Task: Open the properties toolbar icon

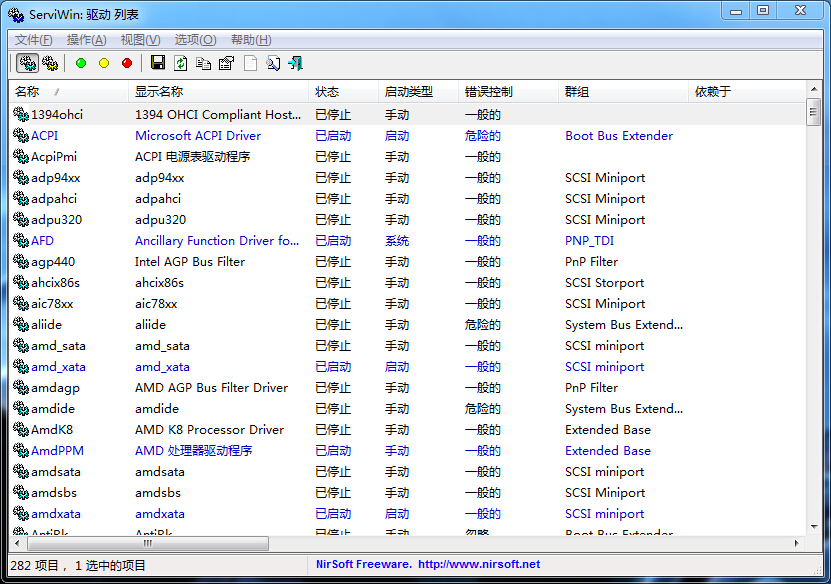Action: pyautogui.click(x=226, y=63)
